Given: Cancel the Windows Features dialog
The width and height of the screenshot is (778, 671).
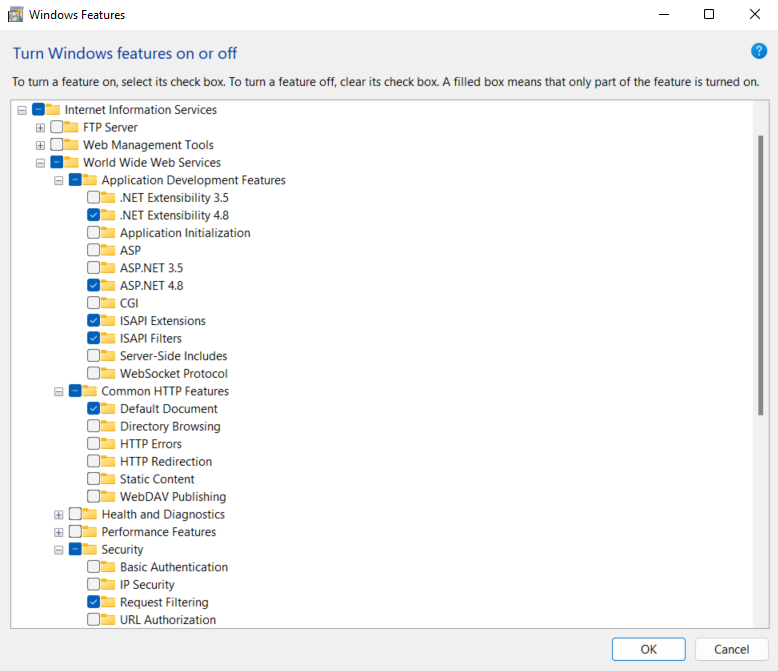Looking at the screenshot, I should pos(731,649).
